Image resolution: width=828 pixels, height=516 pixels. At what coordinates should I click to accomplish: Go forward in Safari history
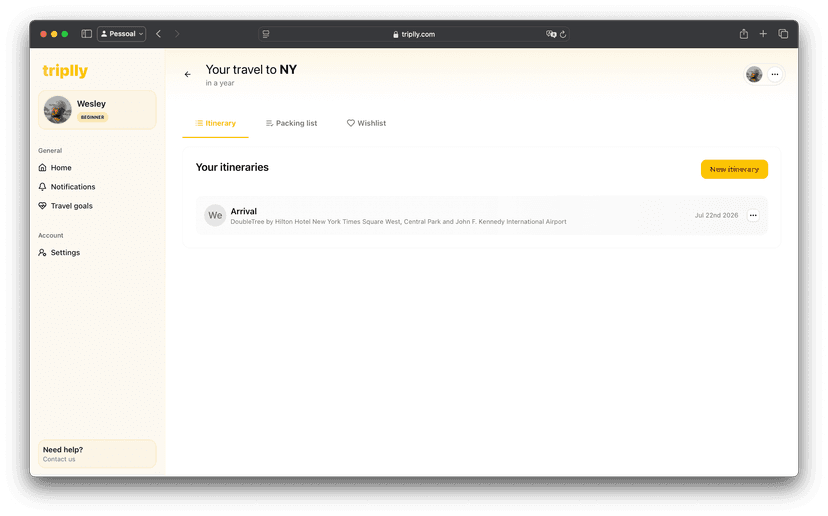click(x=177, y=34)
